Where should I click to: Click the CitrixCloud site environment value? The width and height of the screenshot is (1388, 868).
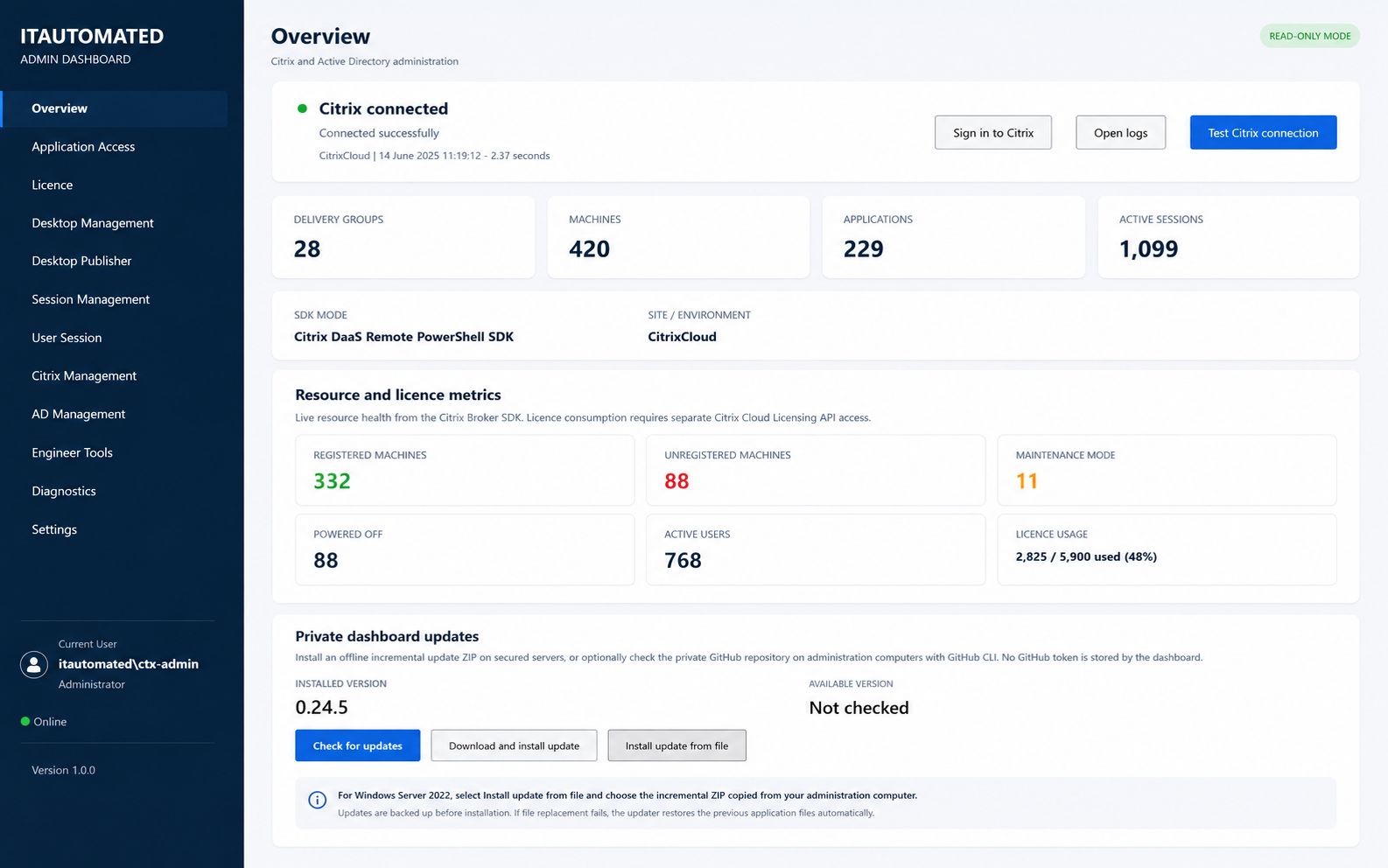(x=682, y=337)
